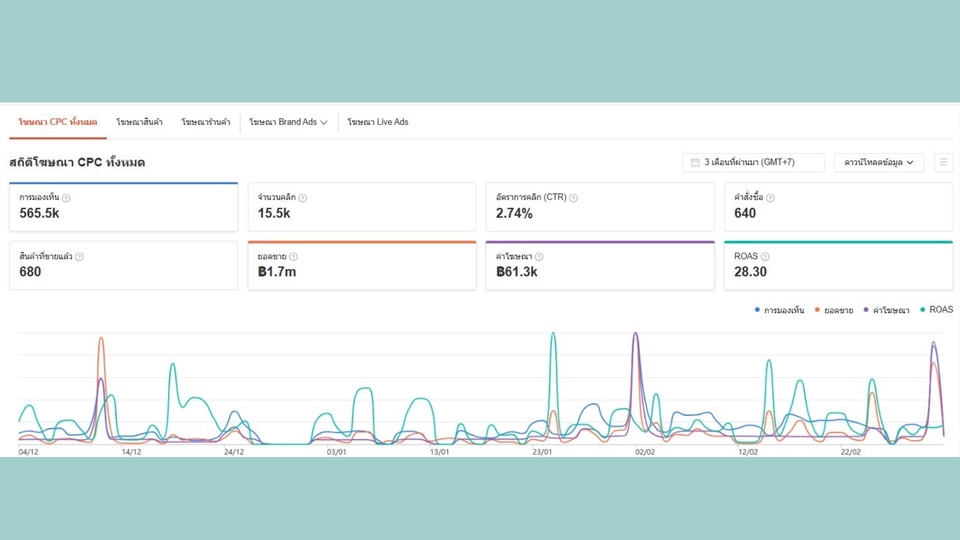Click the info icon beside สินค้าที่ขายแล้ว
Image resolution: width=960 pixels, height=540 pixels.
[79, 257]
